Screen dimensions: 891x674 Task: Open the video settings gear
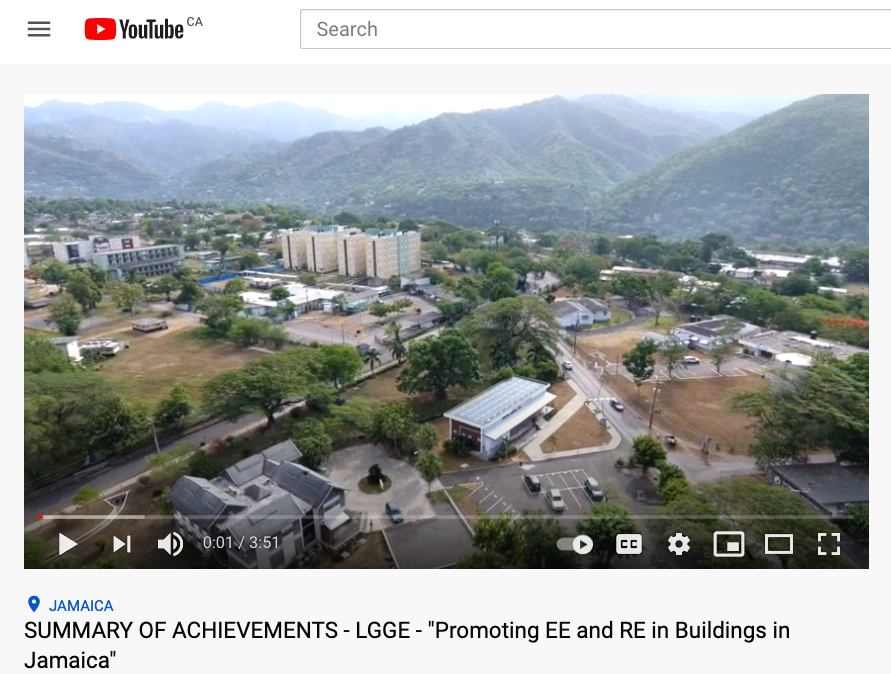(678, 544)
